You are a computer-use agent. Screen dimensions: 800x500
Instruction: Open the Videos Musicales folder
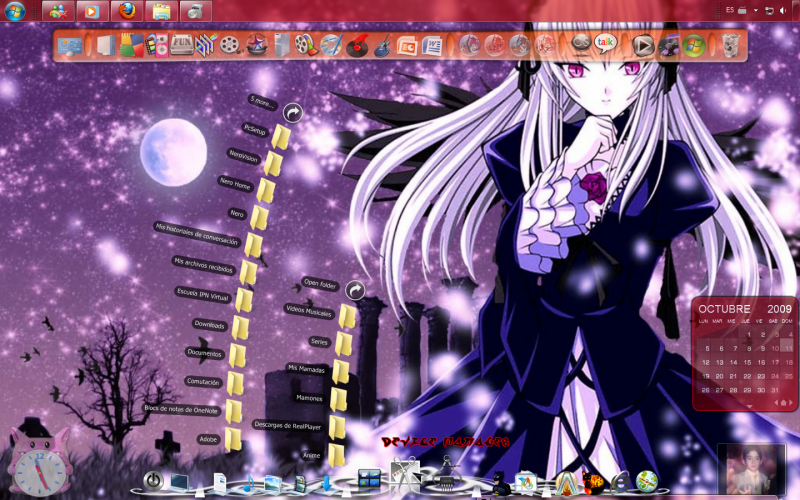coord(347,316)
